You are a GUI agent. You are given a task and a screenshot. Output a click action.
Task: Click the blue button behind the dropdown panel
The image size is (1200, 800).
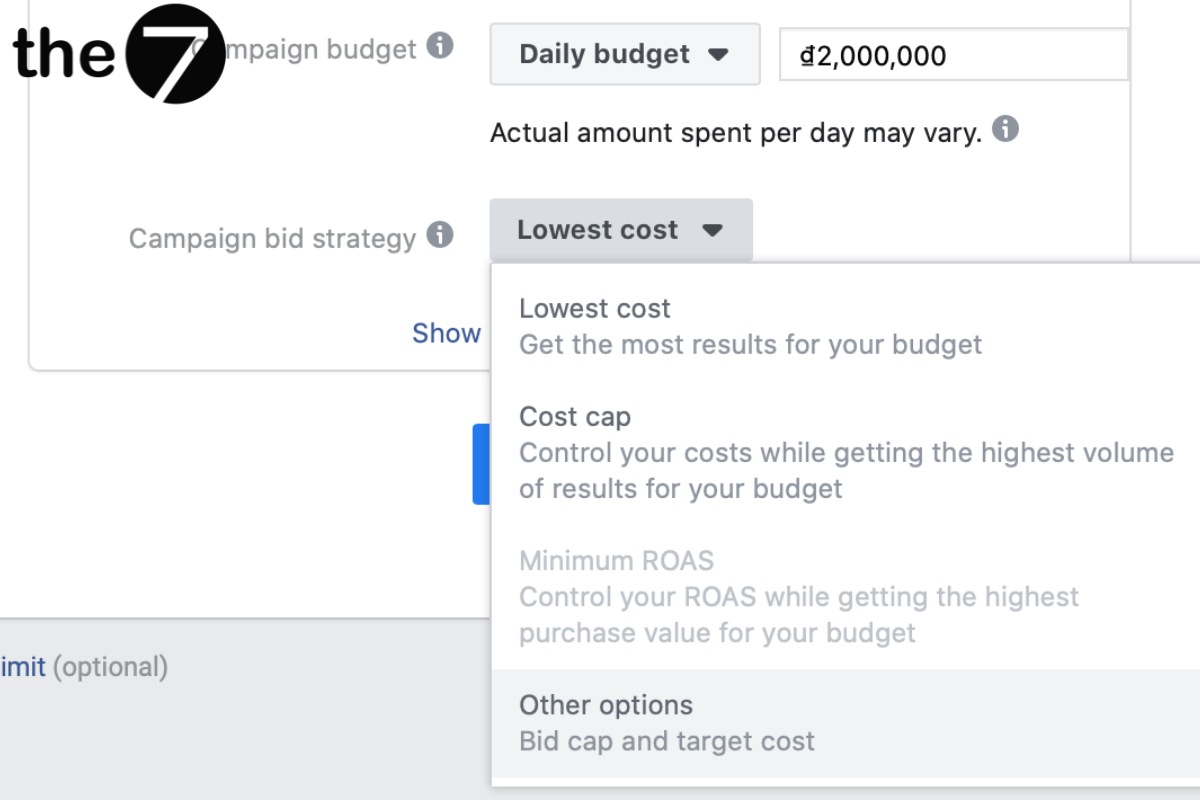pos(481,465)
